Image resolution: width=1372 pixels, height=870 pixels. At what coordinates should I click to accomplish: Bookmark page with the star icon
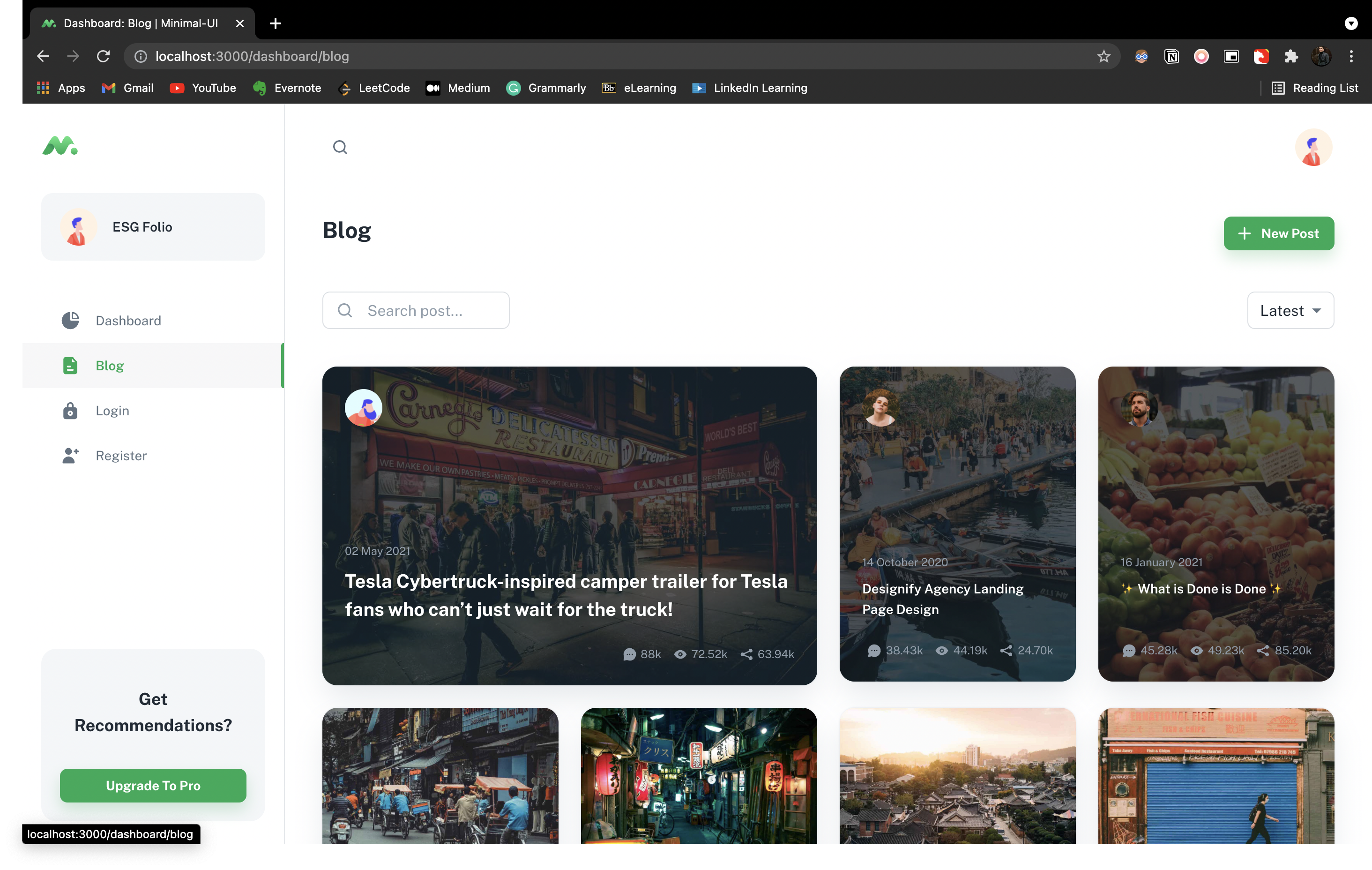point(1104,56)
